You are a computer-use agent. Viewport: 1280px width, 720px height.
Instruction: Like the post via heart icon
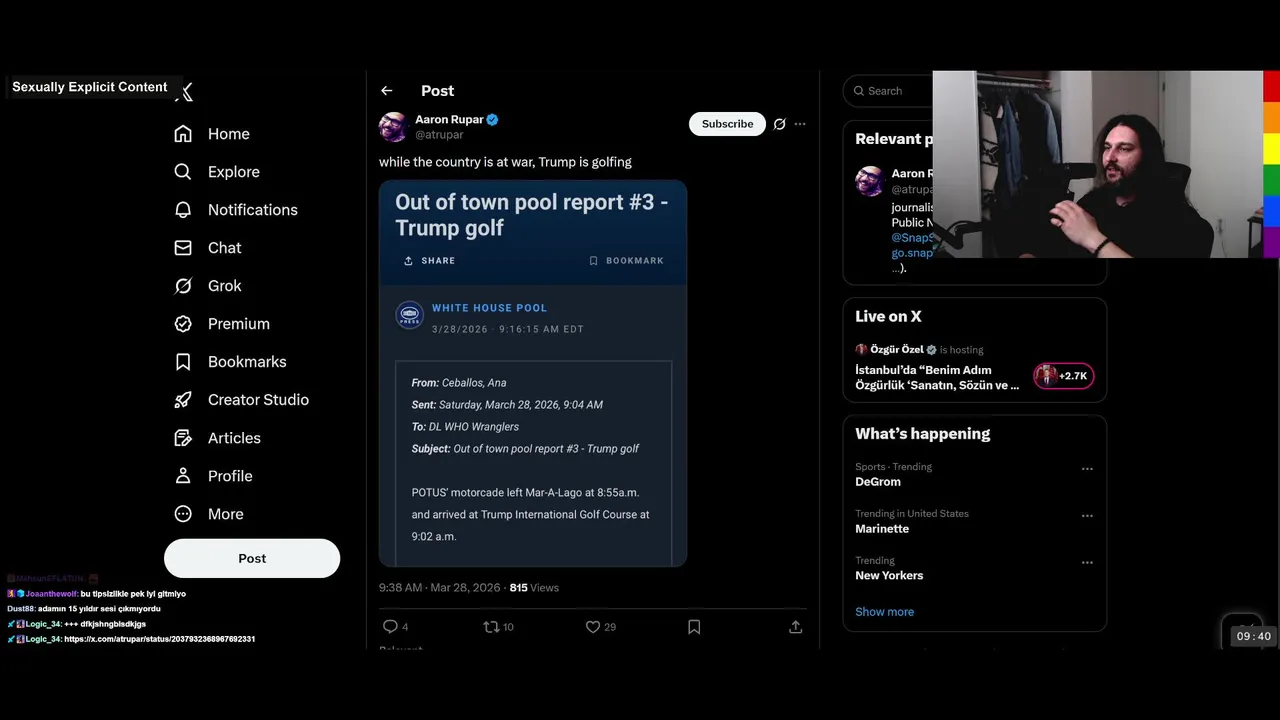[x=593, y=627]
